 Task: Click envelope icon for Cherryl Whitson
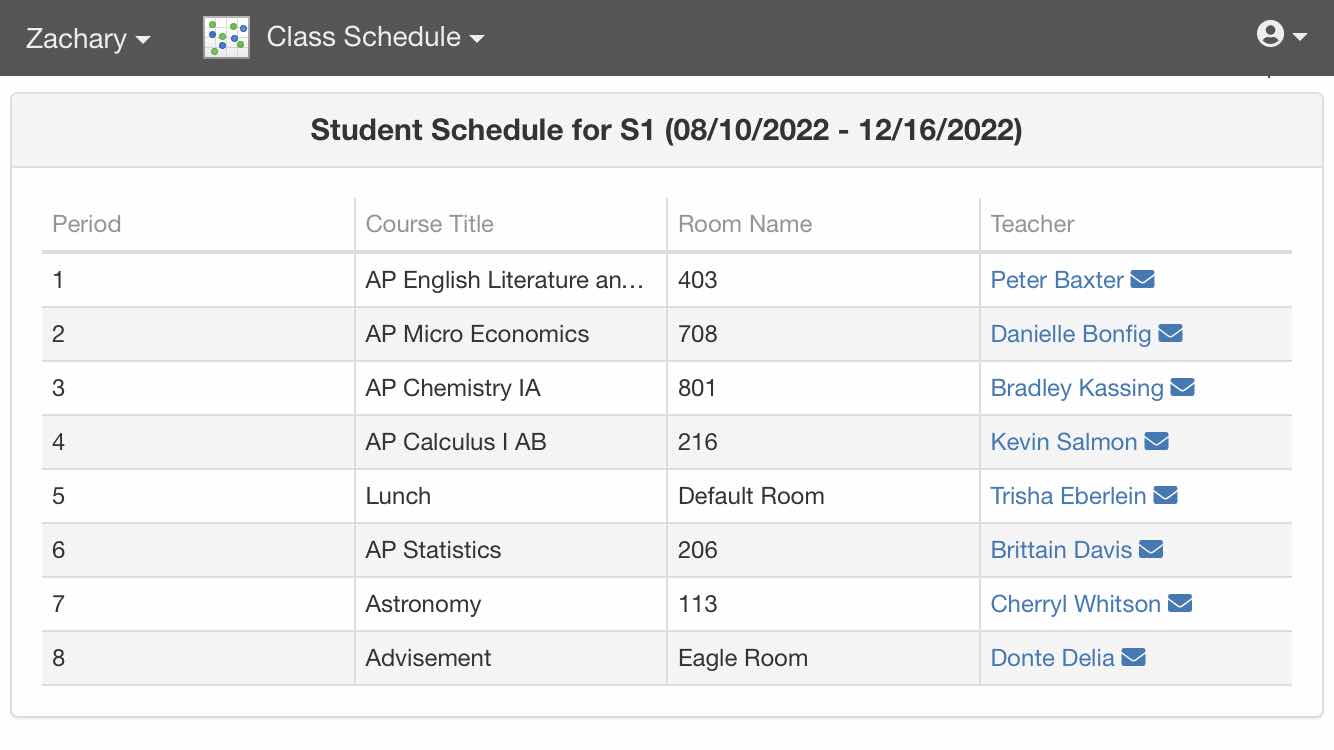tap(1180, 603)
